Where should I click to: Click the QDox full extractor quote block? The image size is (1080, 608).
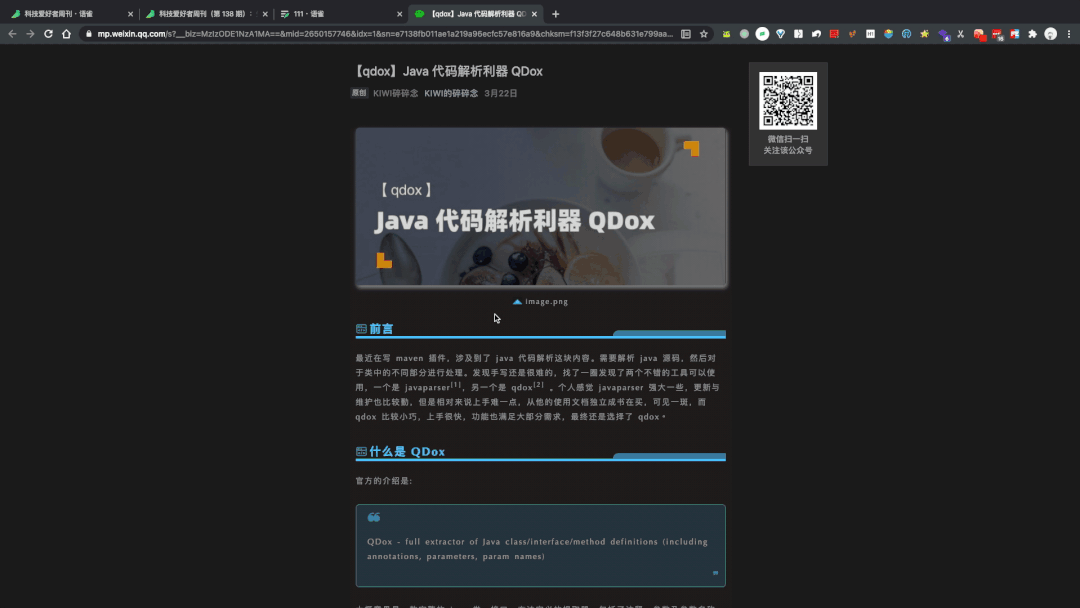coord(541,545)
